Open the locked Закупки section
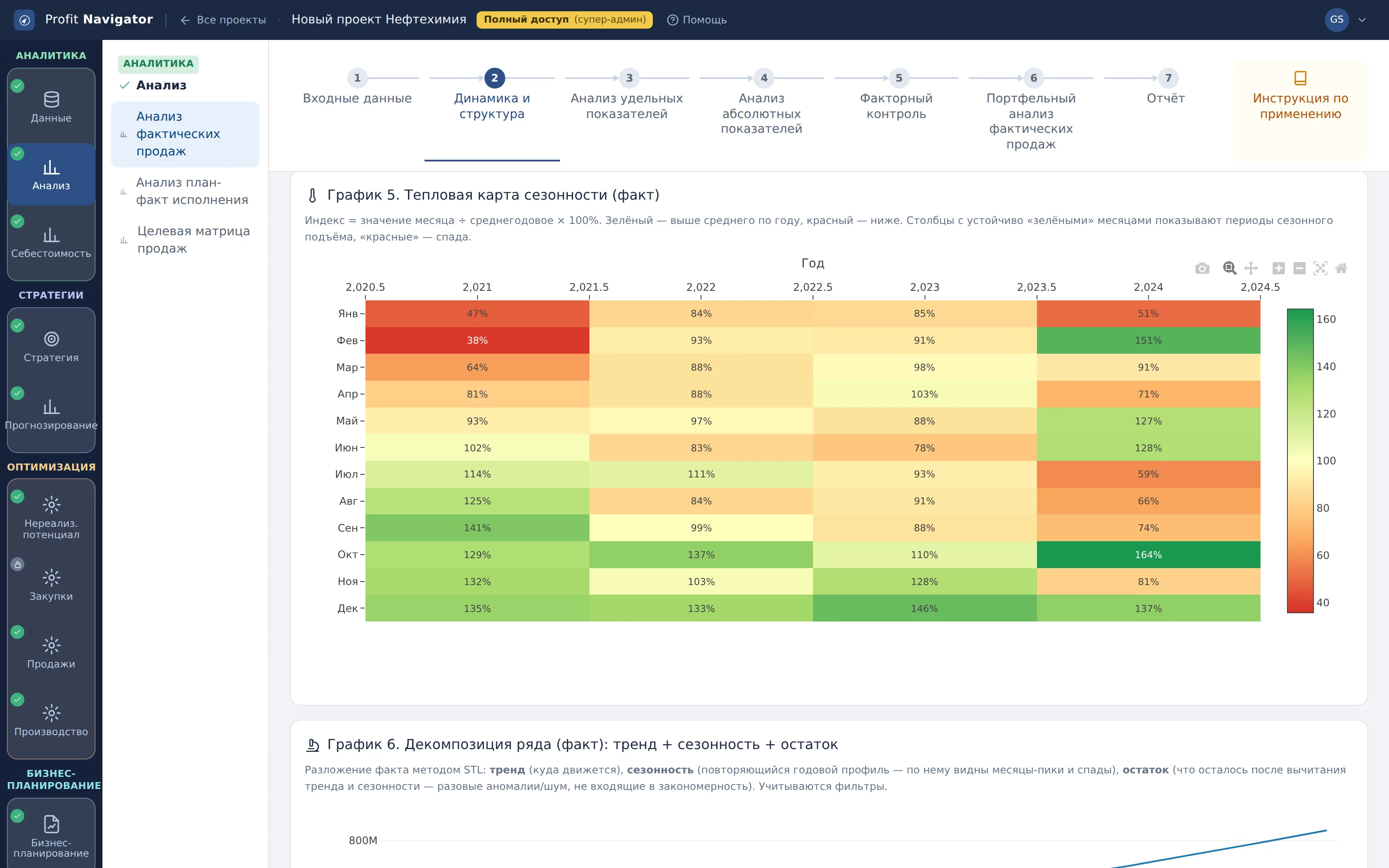This screenshot has width=1389, height=868. click(51, 585)
